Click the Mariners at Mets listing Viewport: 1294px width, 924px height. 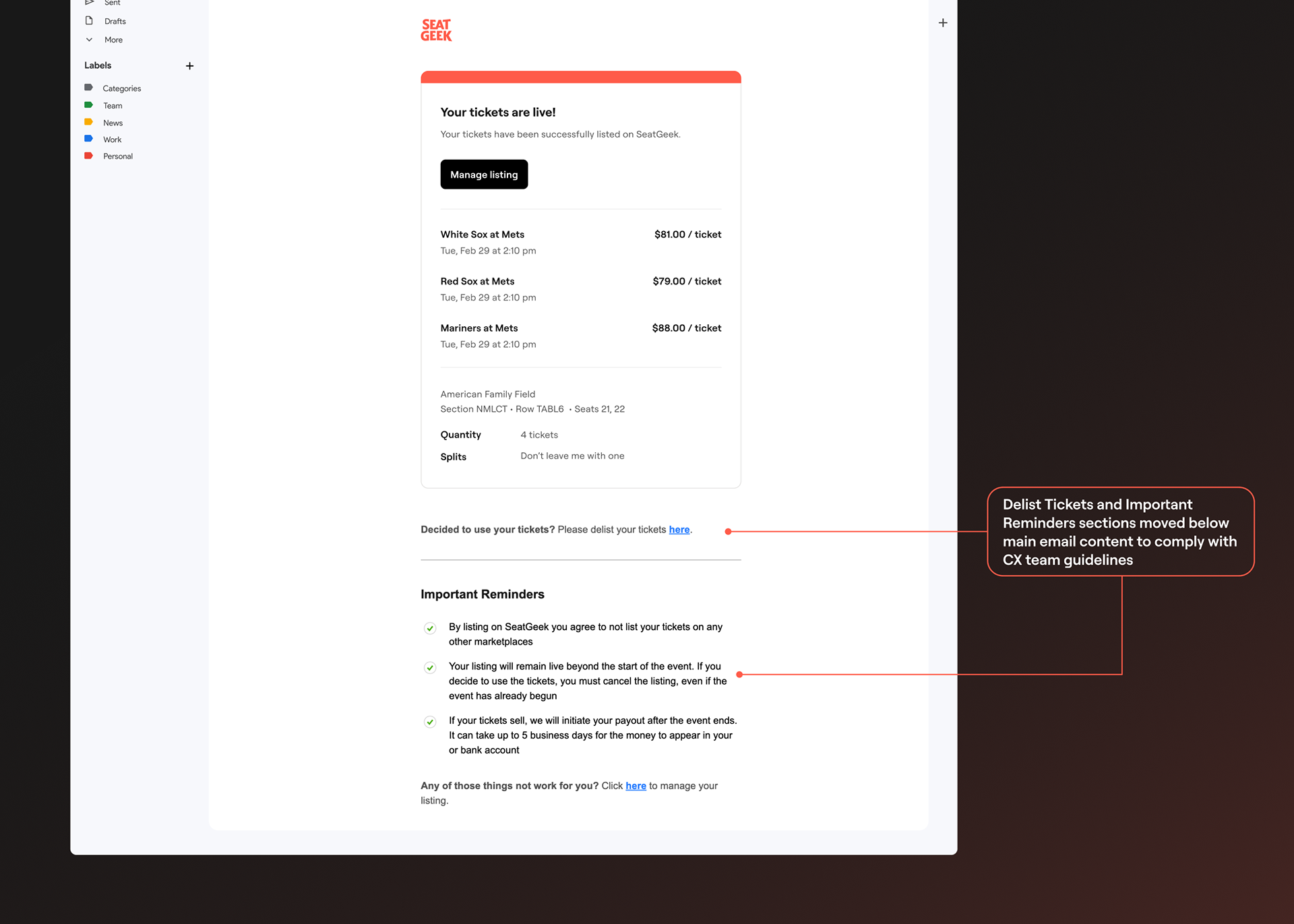479,328
